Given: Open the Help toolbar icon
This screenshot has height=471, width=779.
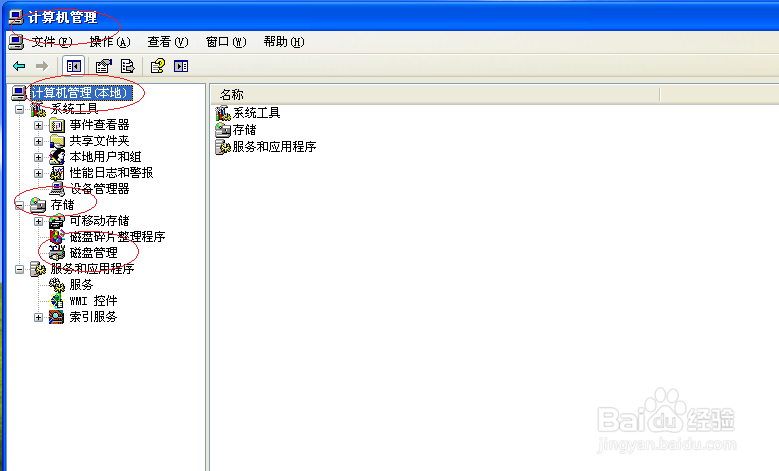Looking at the screenshot, I should tap(158, 66).
